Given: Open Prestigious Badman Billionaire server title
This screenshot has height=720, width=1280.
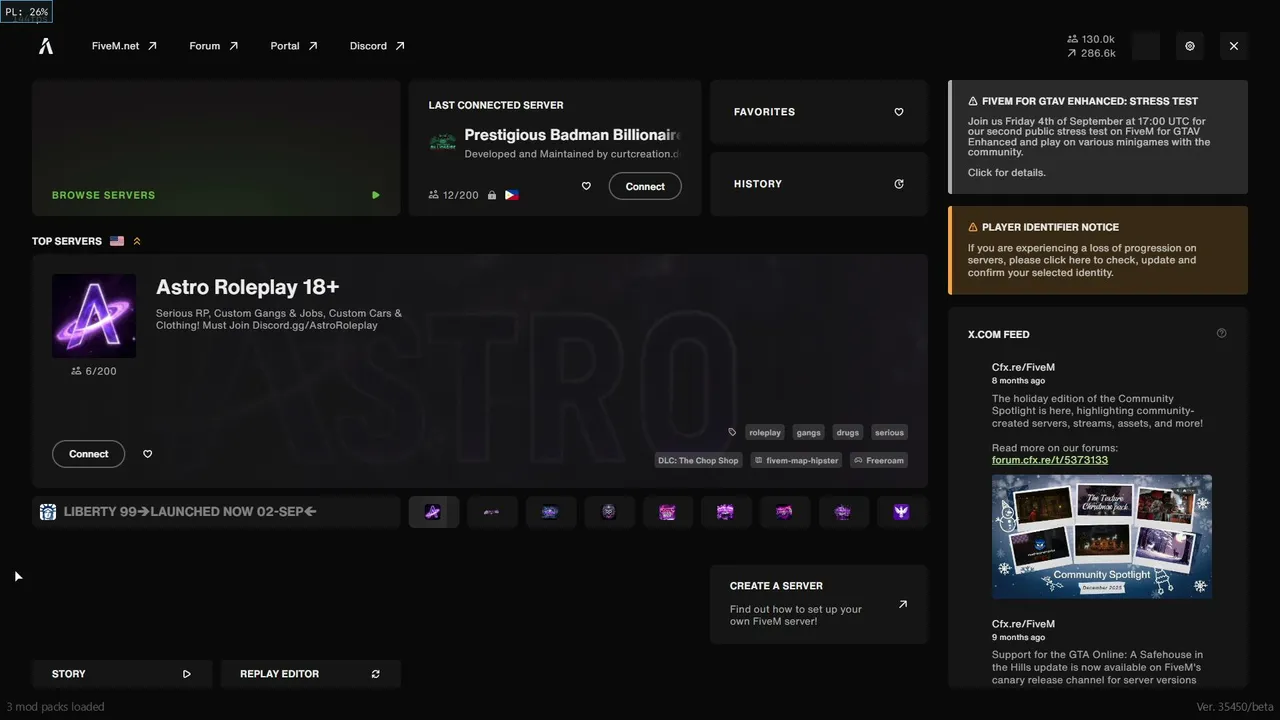Looking at the screenshot, I should [572, 135].
